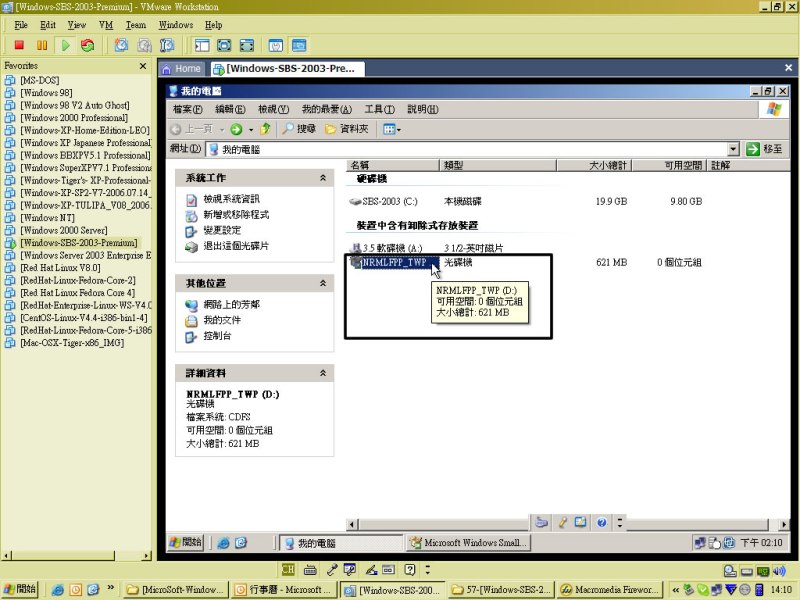Collapse the 系統工作 panel

[x=323, y=178]
